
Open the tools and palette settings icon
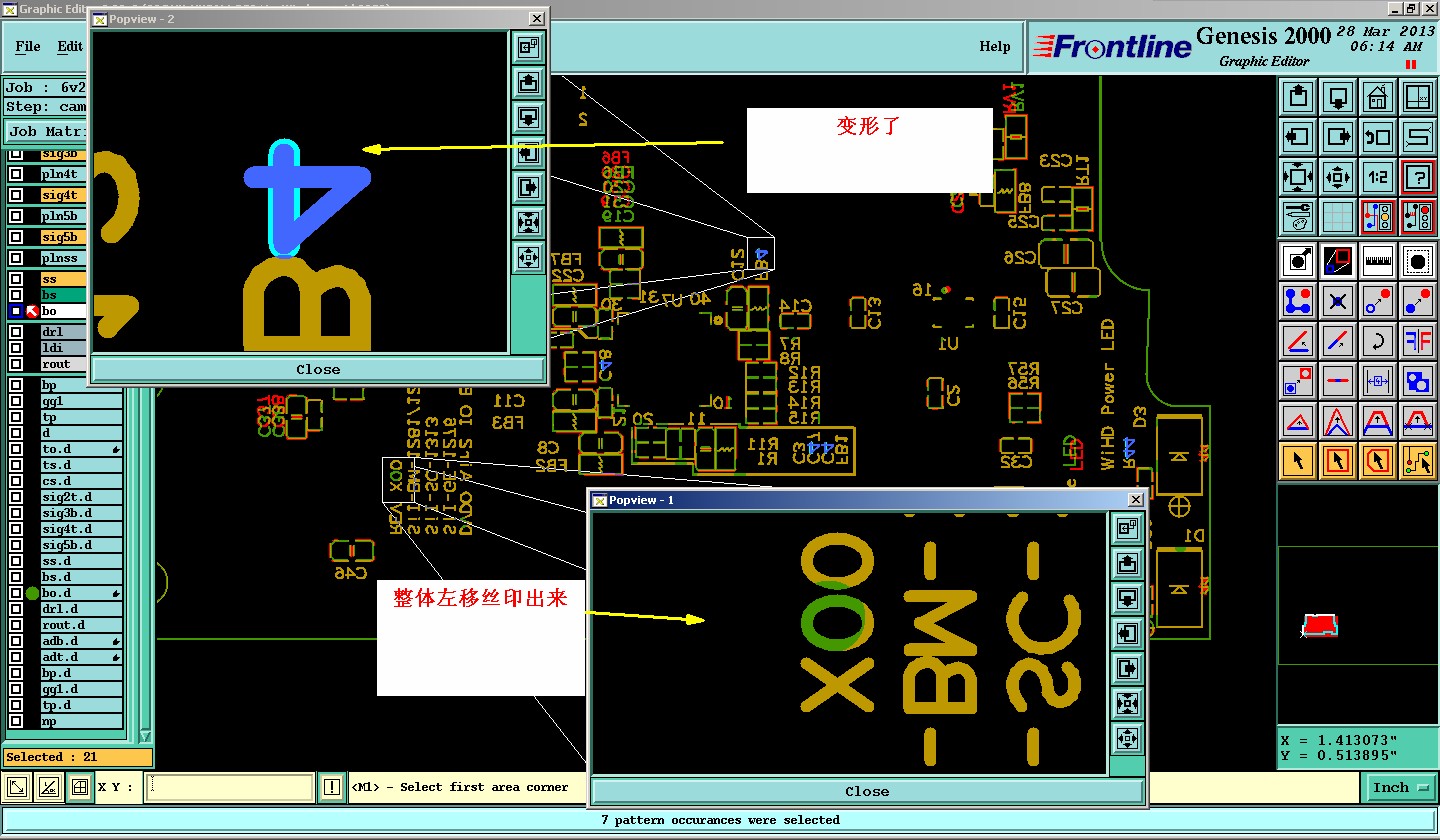pyautogui.click(x=1298, y=216)
